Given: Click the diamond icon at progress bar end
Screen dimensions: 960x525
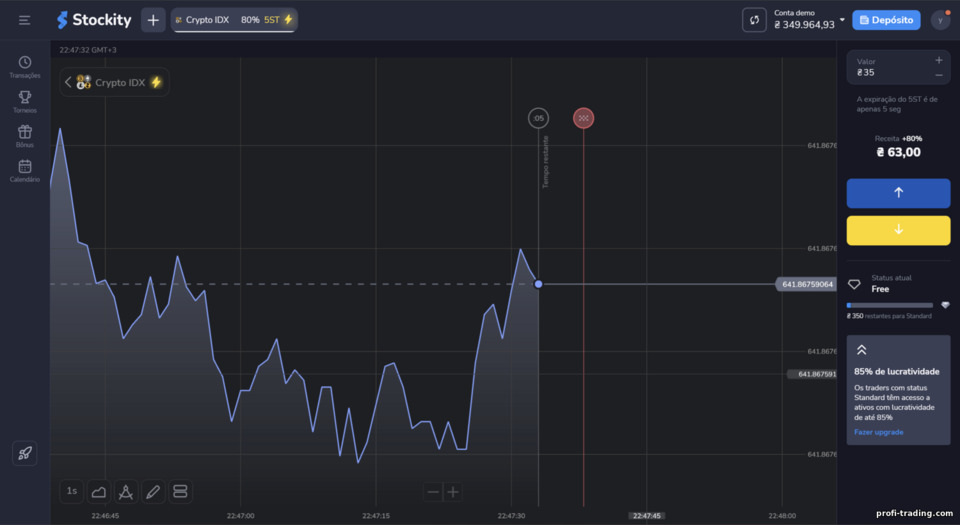Looking at the screenshot, I should (945, 305).
